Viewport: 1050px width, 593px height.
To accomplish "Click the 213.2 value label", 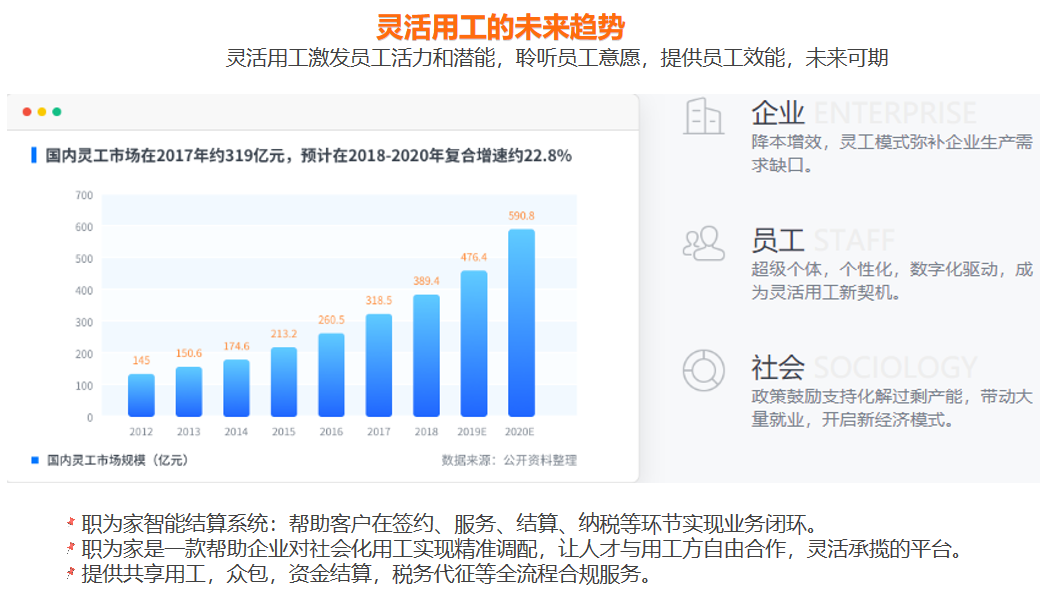I will [x=284, y=333].
